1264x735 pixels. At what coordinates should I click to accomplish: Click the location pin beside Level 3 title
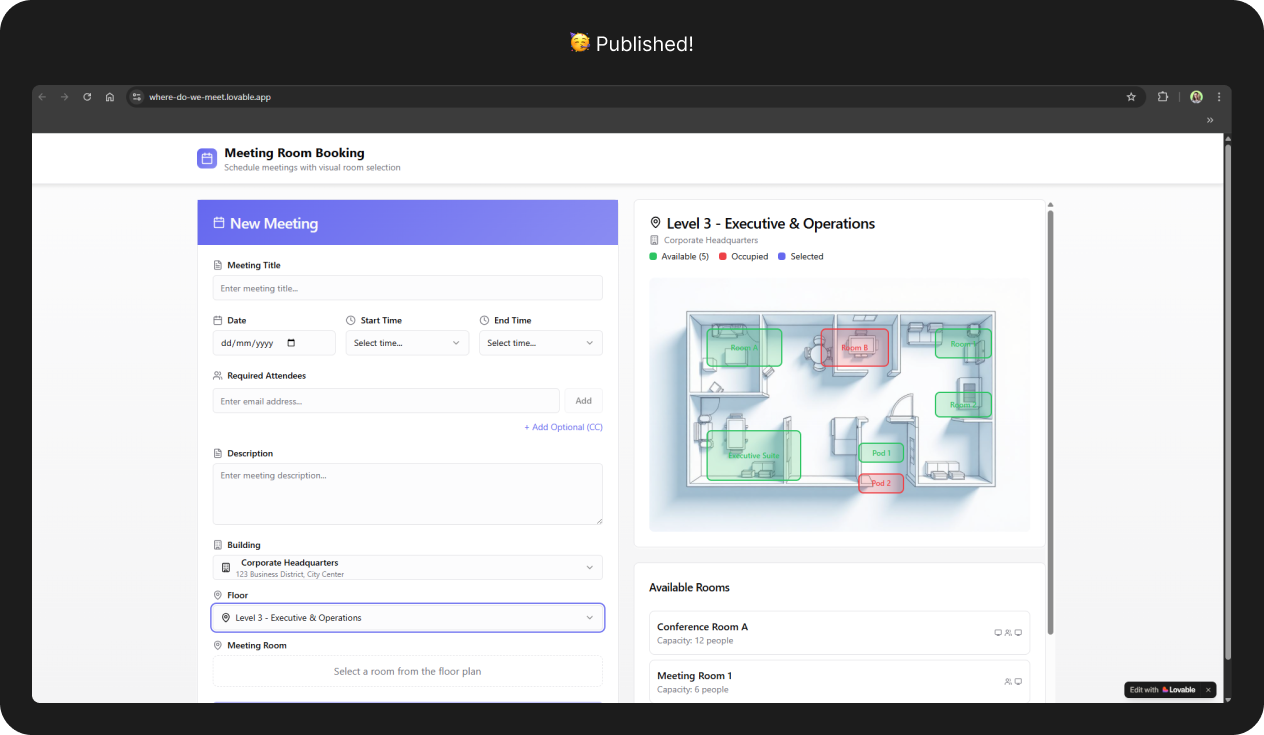click(x=655, y=223)
